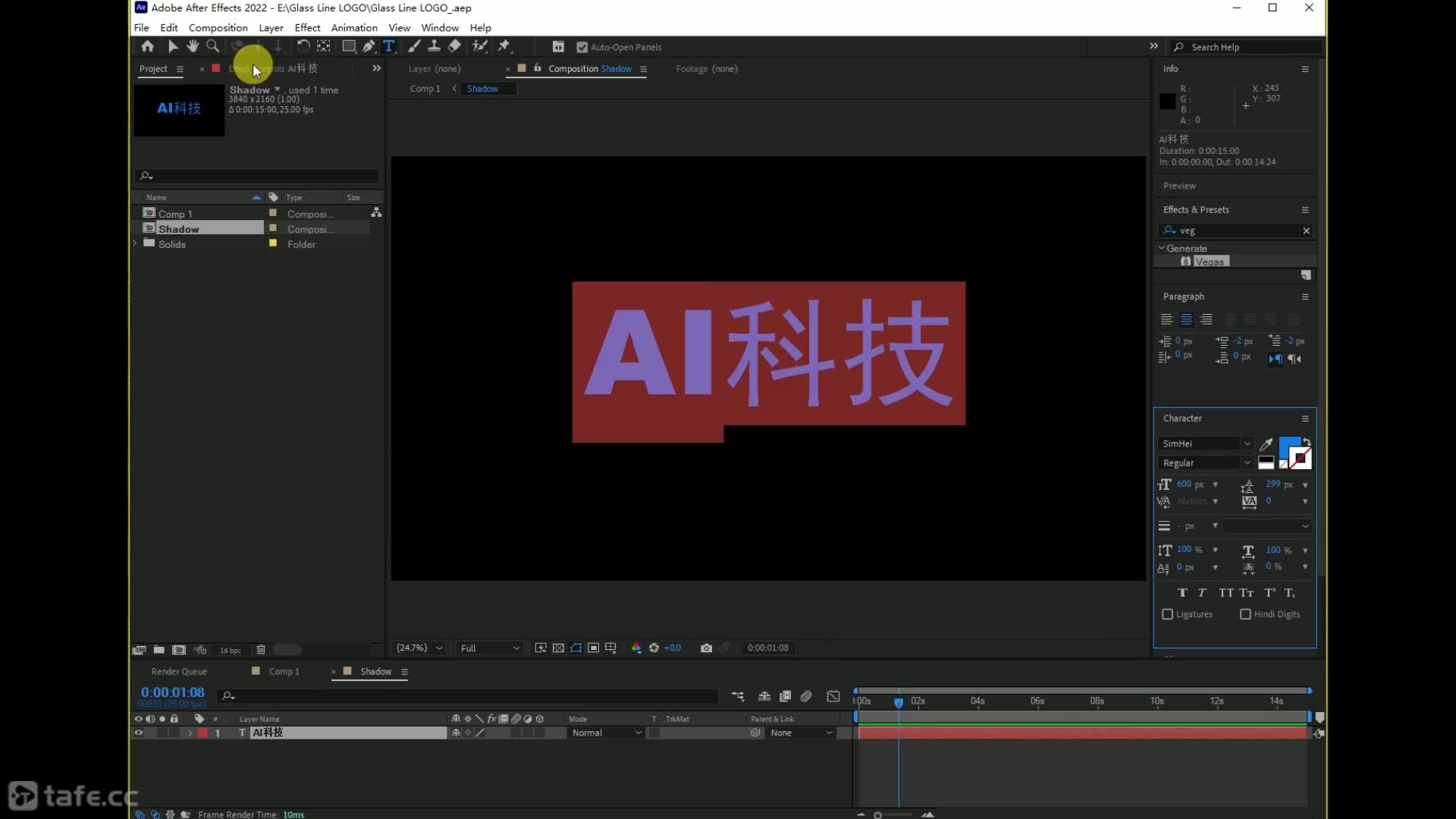Enable the Ligatures checkbox
The width and height of the screenshot is (1456, 819).
pyautogui.click(x=1168, y=614)
